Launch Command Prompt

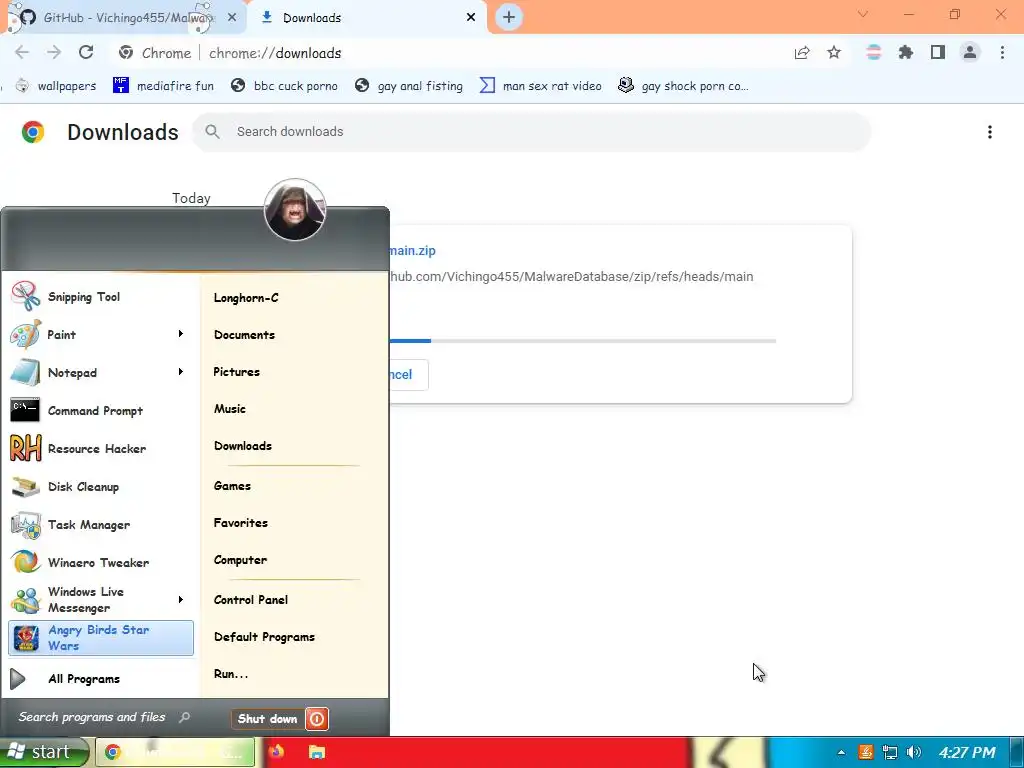point(95,411)
